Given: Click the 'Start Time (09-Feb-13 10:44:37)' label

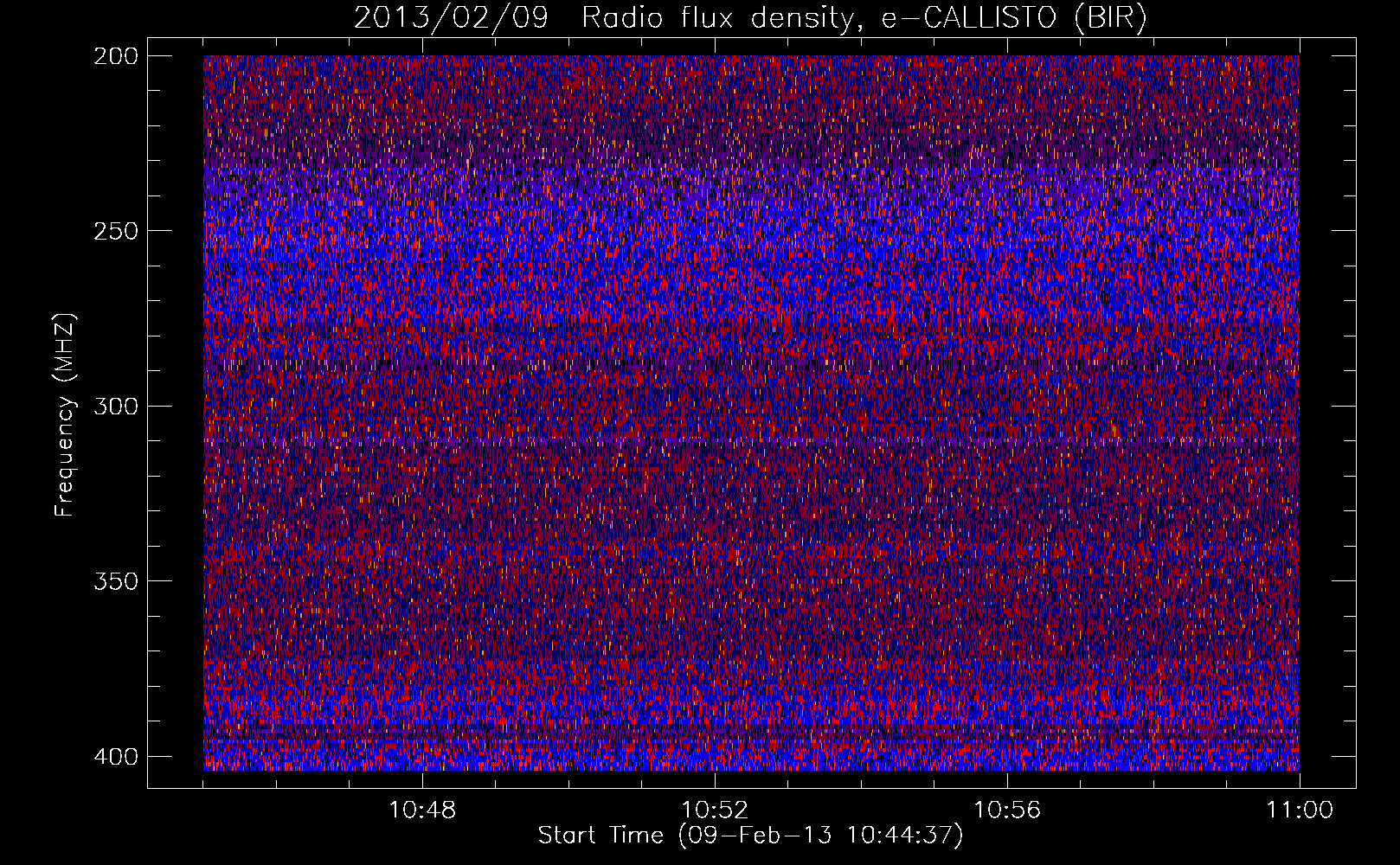Looking at the screenshot, I should 750,836.
